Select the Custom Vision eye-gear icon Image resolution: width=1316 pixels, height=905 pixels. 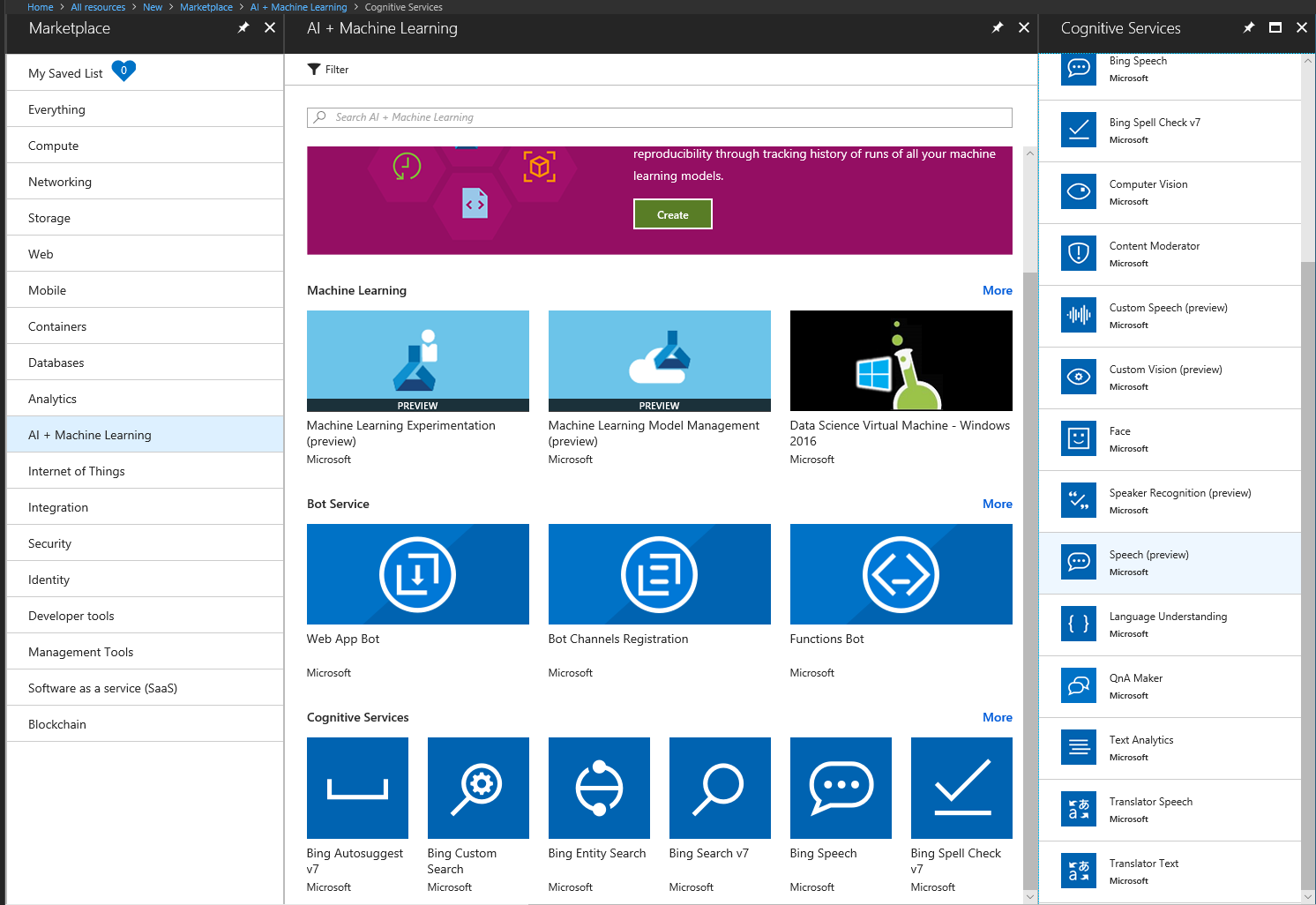click(x=1079, y=377)
